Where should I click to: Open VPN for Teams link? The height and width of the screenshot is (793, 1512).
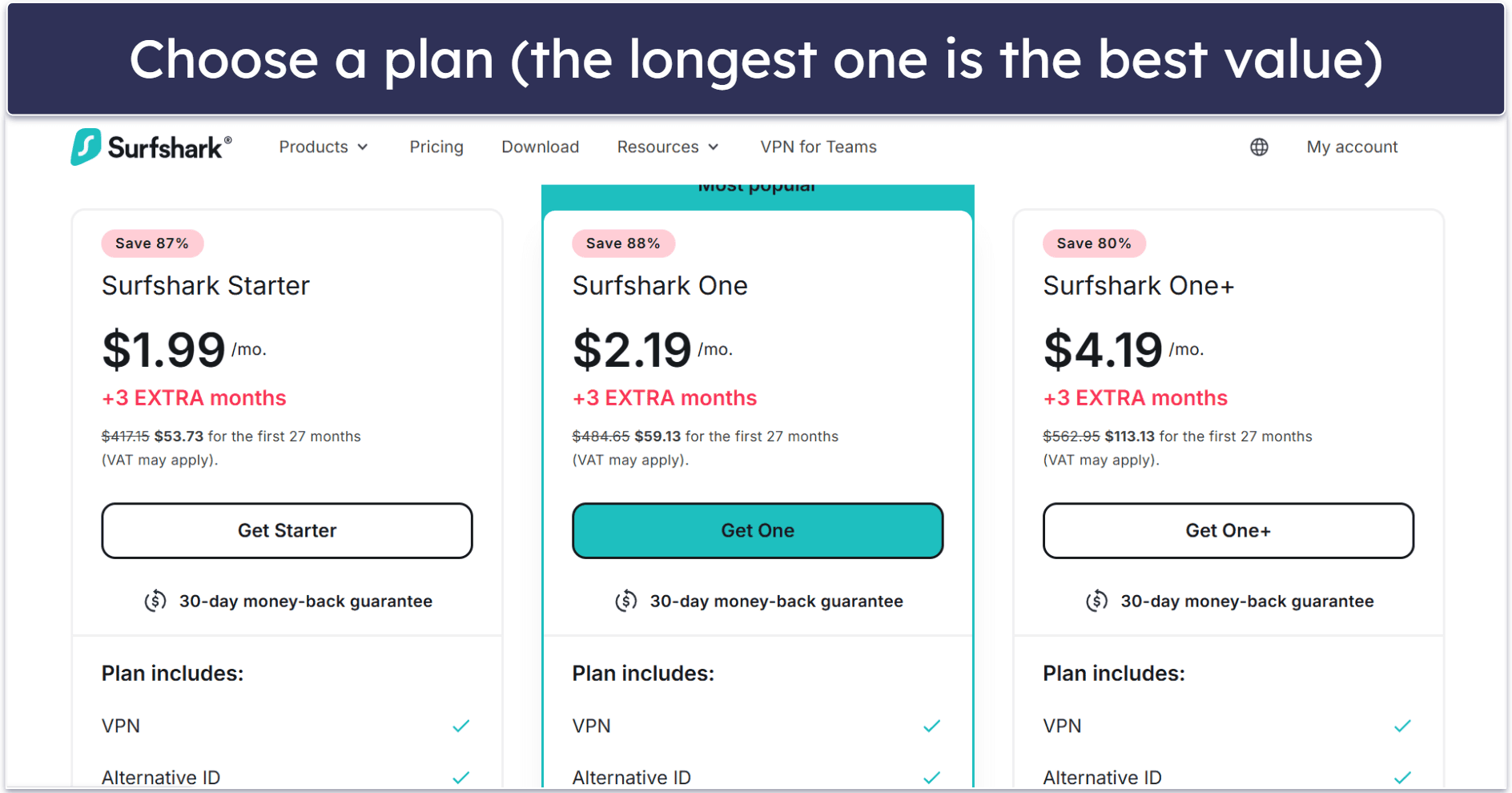click(818, 147)
